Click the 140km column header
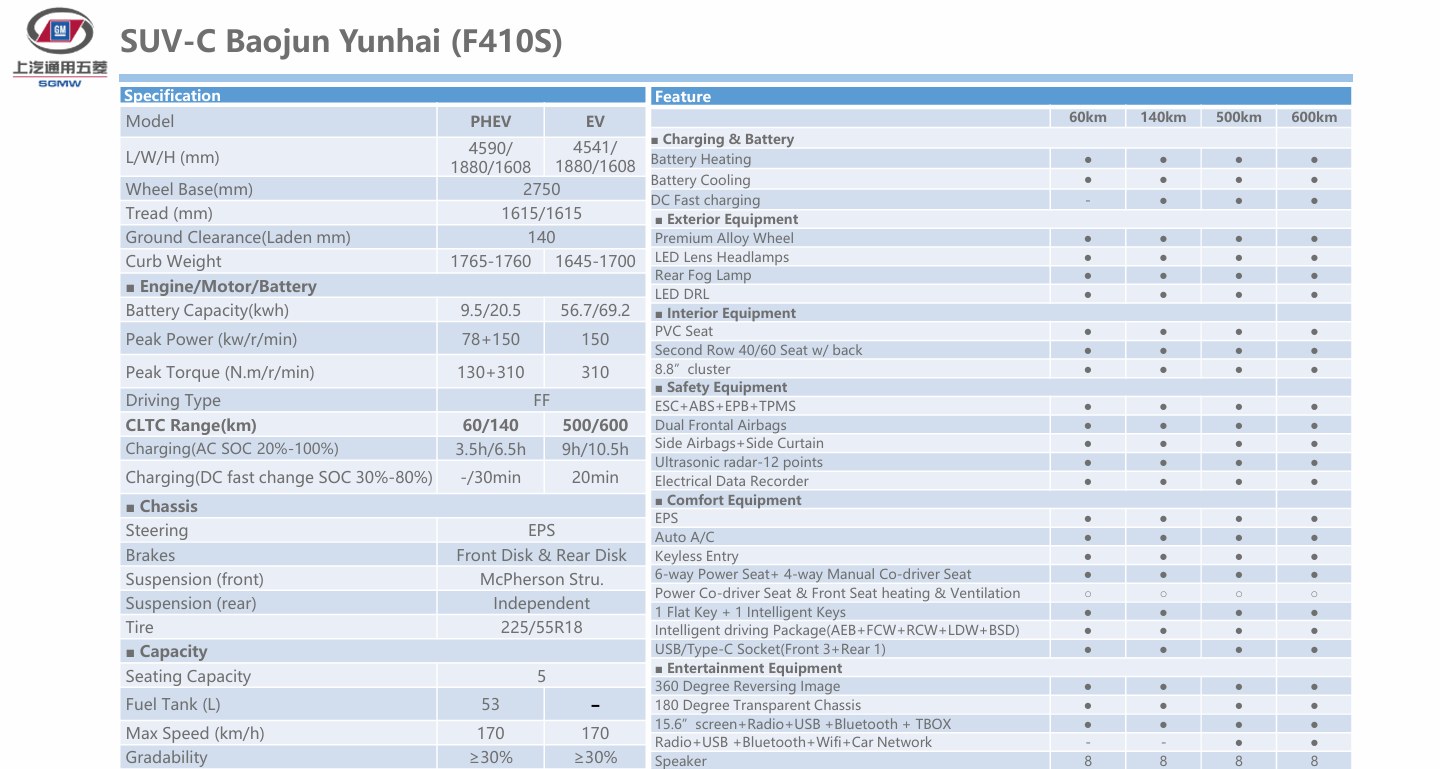The width and height of the screenshot is (1440, 769). pos(1163,117)
